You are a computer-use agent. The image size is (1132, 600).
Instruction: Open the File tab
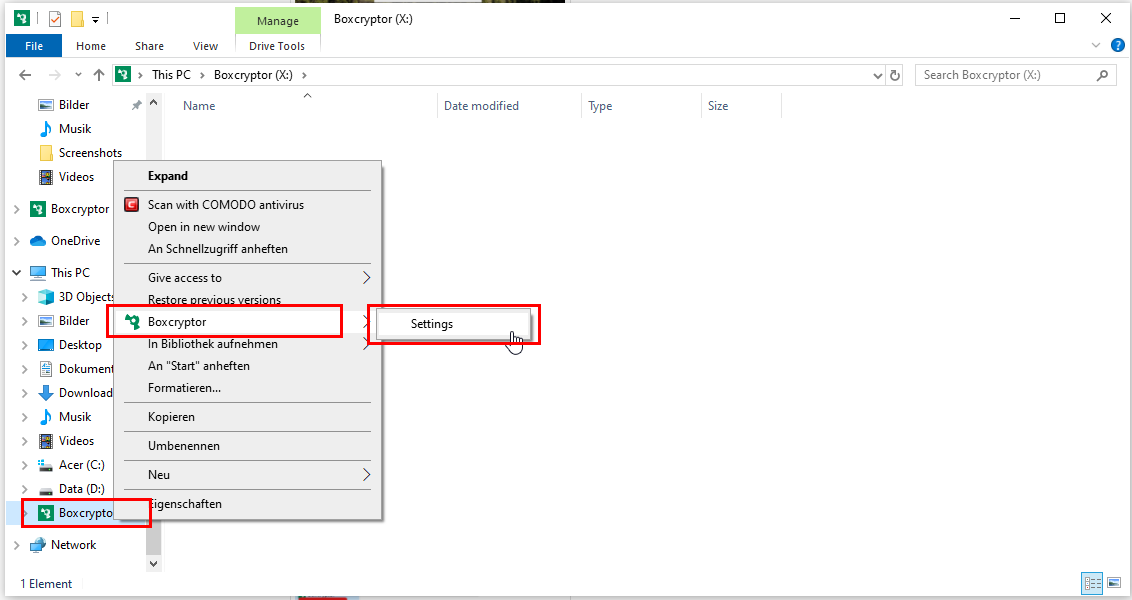(x=34, y=46)
